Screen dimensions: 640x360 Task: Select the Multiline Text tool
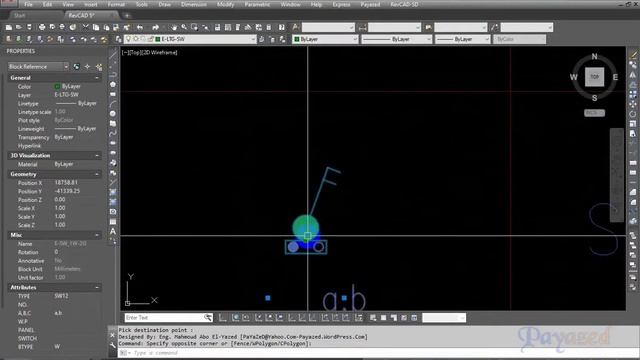point(113,231)
